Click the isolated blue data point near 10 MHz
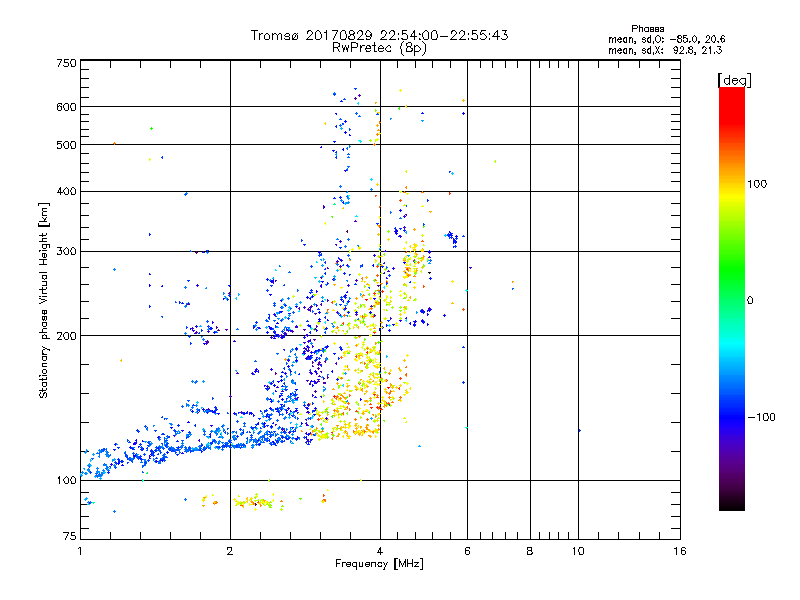This screenshot has height=600, width=800. [579, 431]
